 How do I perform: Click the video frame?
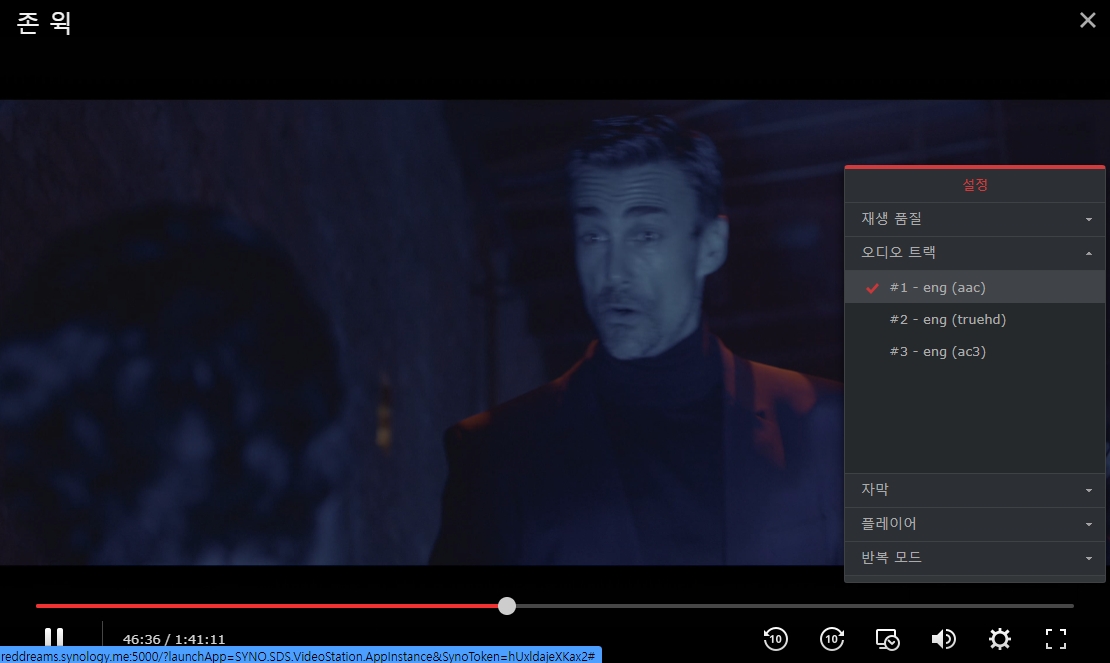click(422, 333)
